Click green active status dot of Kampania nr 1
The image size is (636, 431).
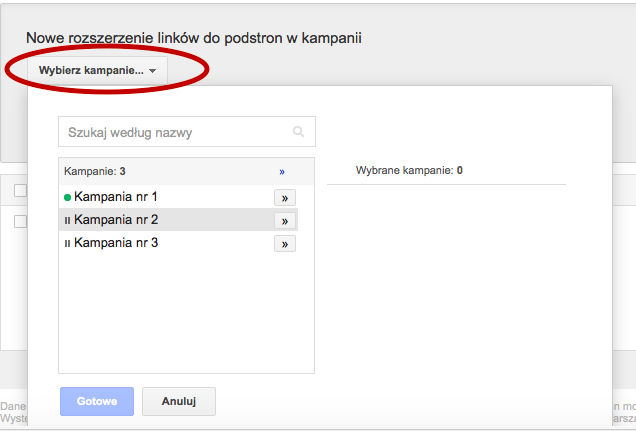point(67,198)
